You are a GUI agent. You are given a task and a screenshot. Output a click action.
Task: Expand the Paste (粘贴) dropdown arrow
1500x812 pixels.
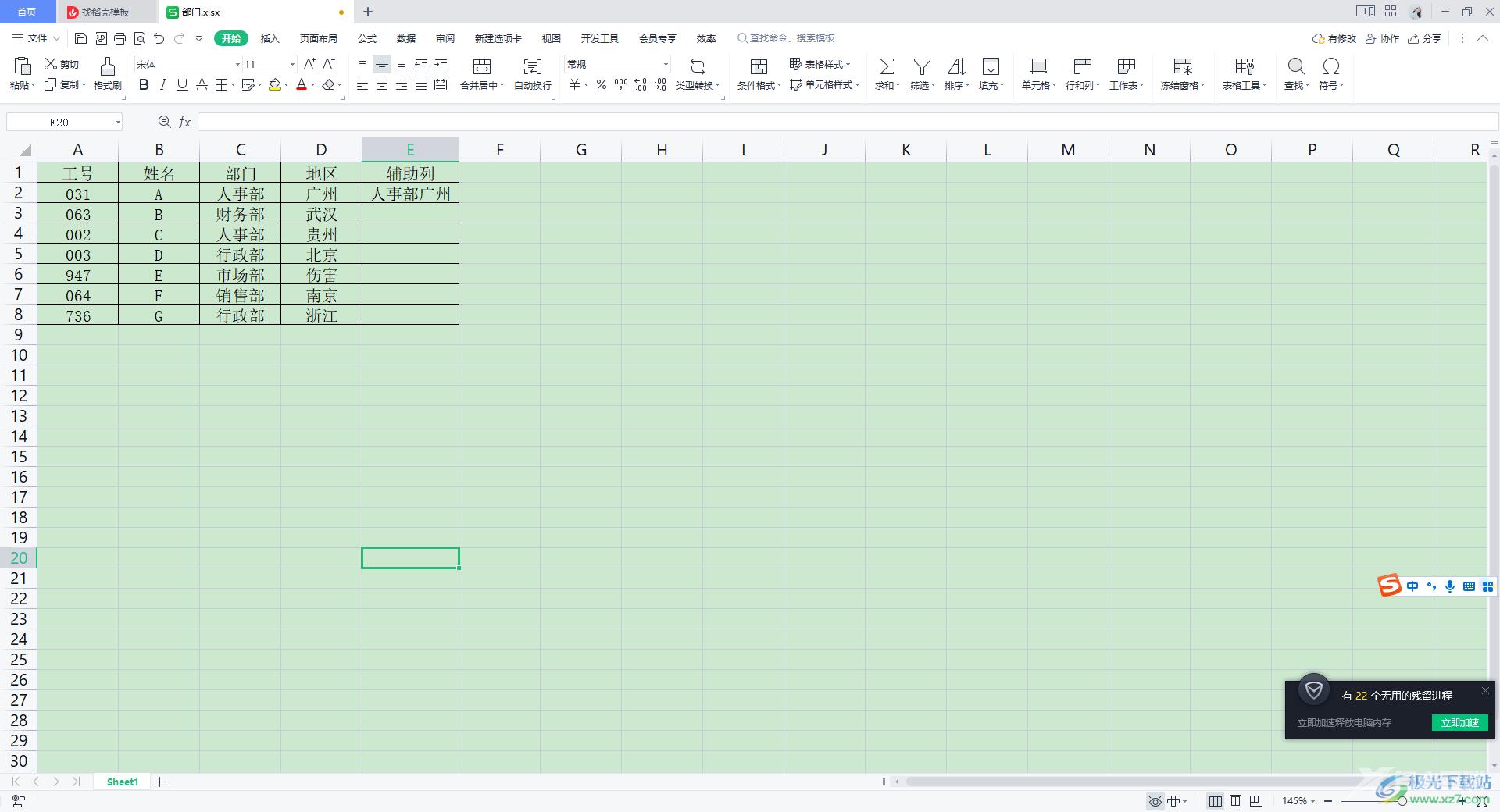[x=34, y=86]
